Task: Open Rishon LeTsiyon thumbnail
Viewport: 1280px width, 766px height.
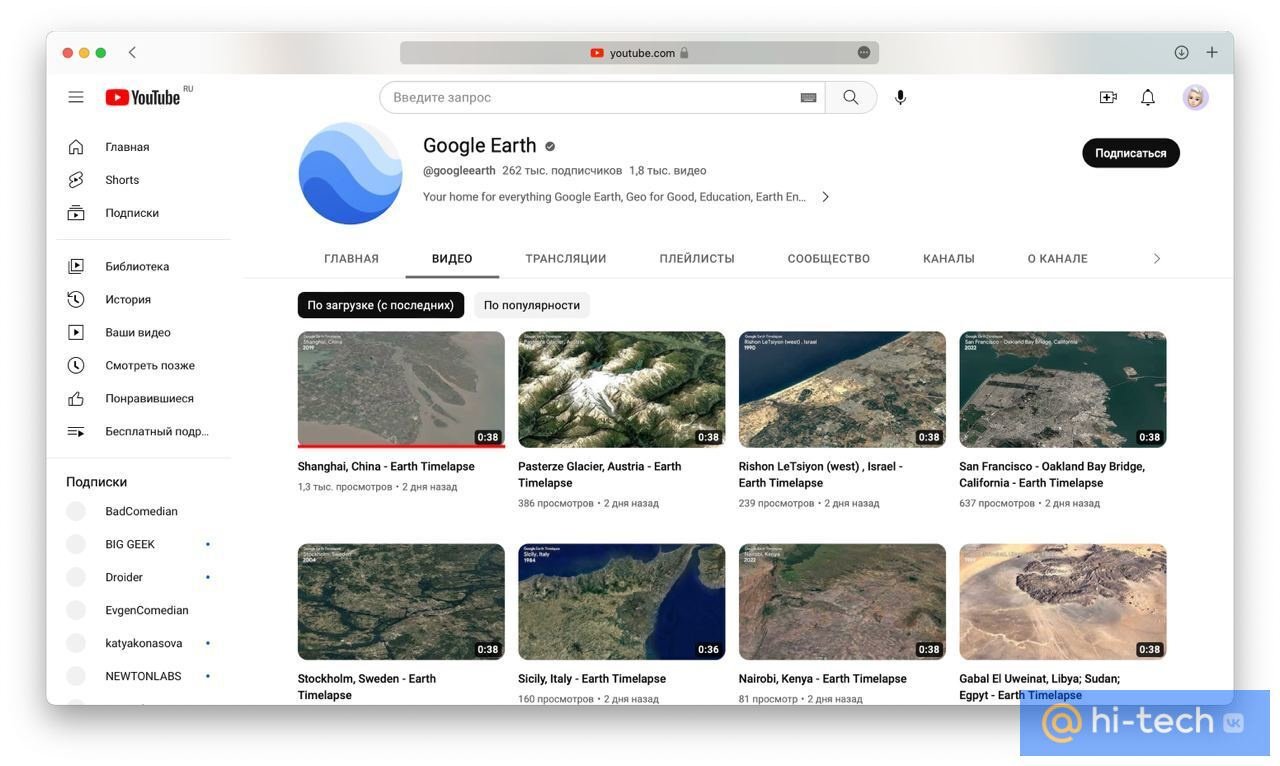Action: (842, 389)
